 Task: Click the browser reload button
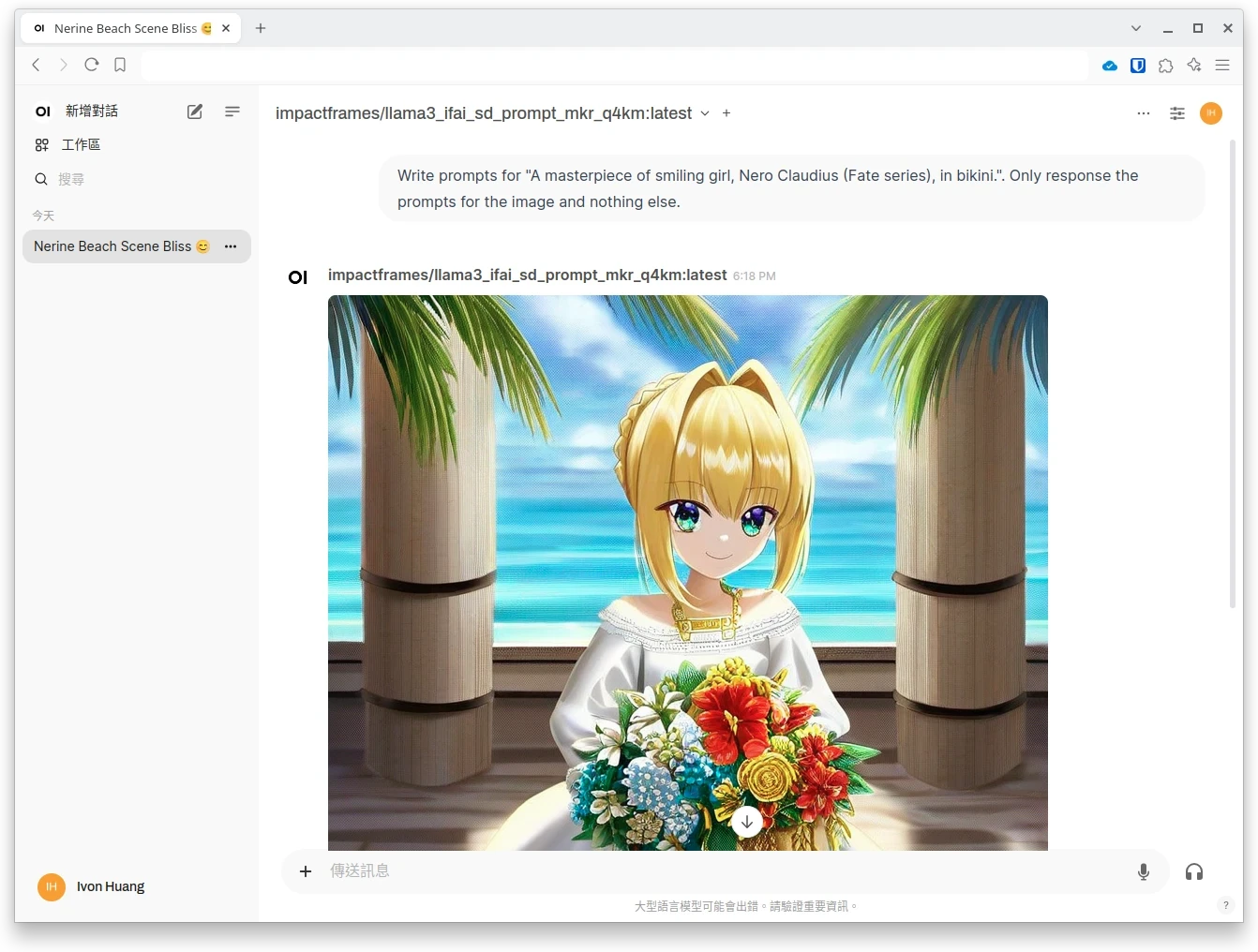[92, 65]
